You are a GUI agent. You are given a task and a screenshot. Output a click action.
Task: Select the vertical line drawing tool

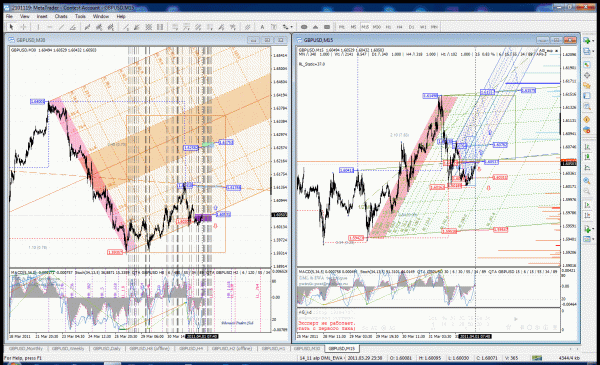(x=38, y=27)
